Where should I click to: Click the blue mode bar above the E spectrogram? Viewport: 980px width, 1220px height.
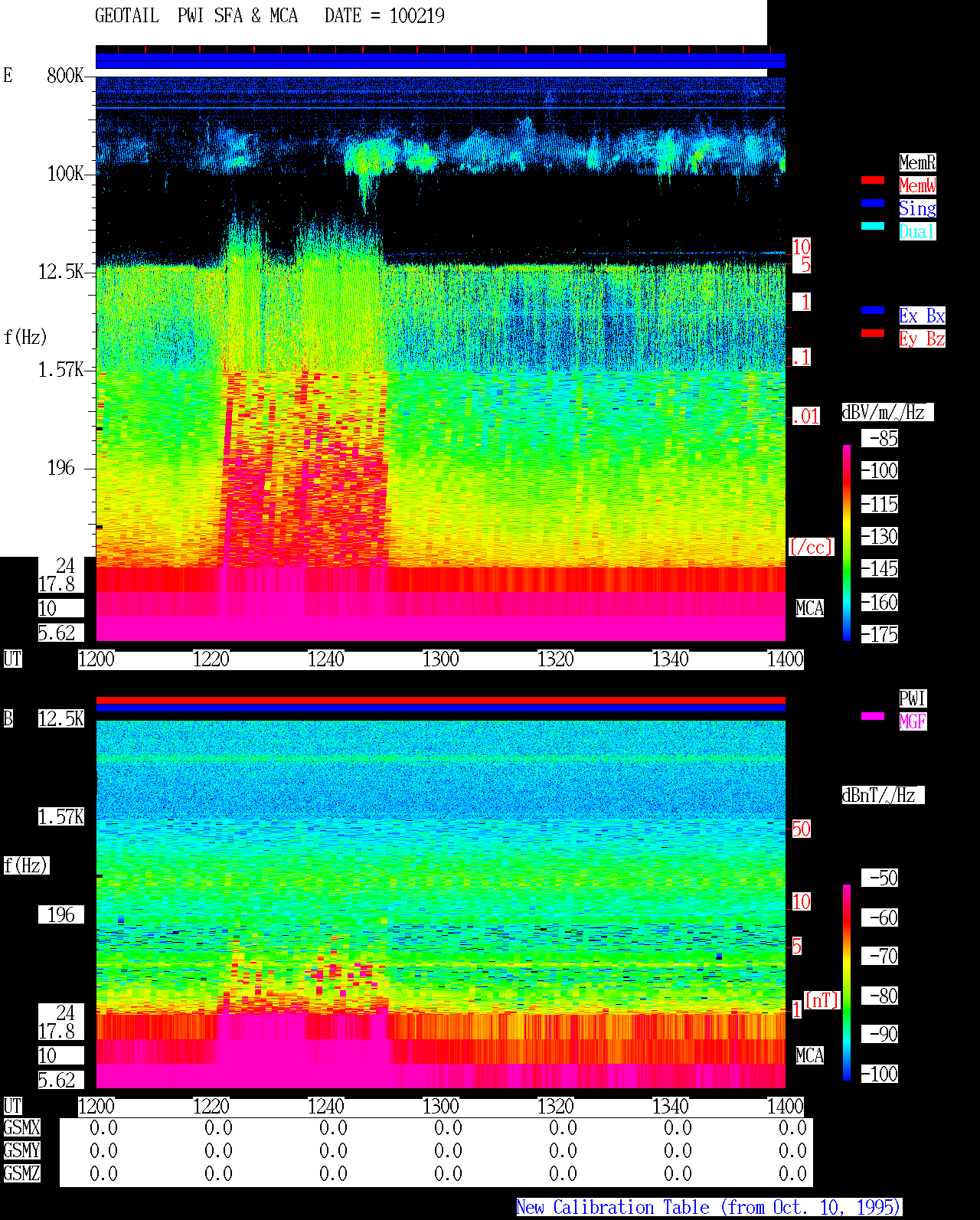click(x=440, y=61)
